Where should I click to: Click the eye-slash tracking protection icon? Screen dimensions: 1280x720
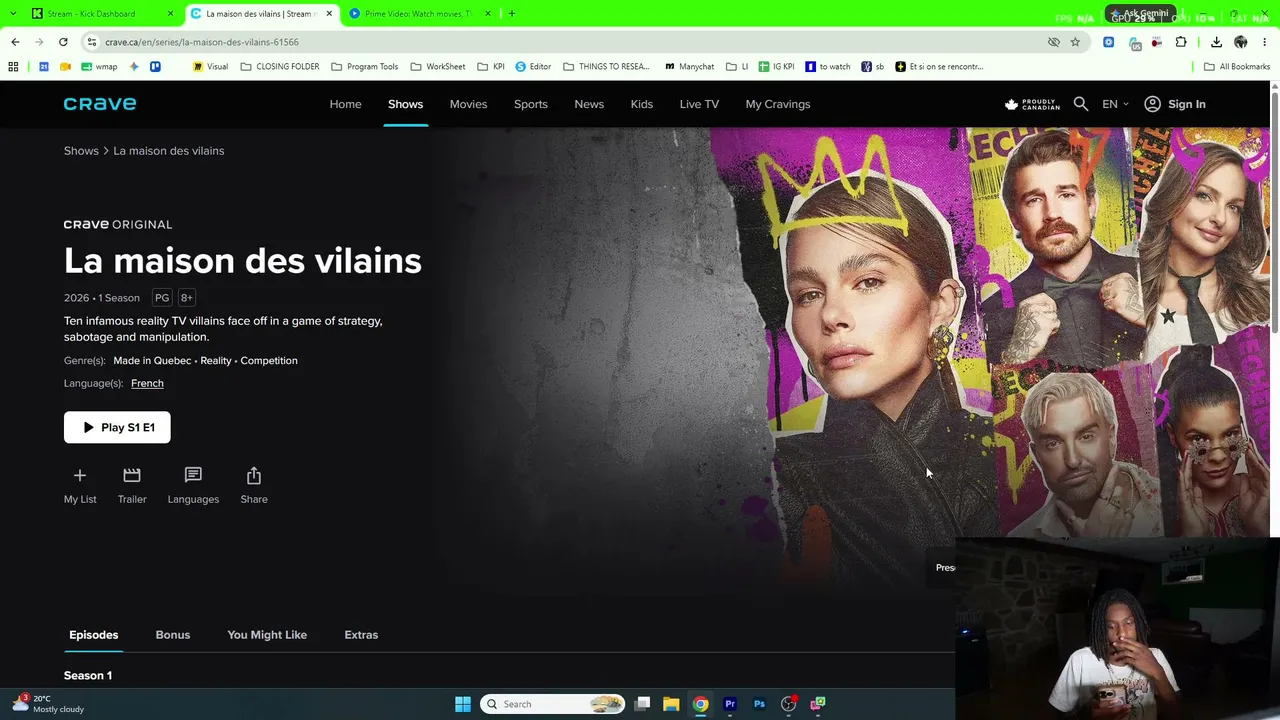(x=1054, y=42)
